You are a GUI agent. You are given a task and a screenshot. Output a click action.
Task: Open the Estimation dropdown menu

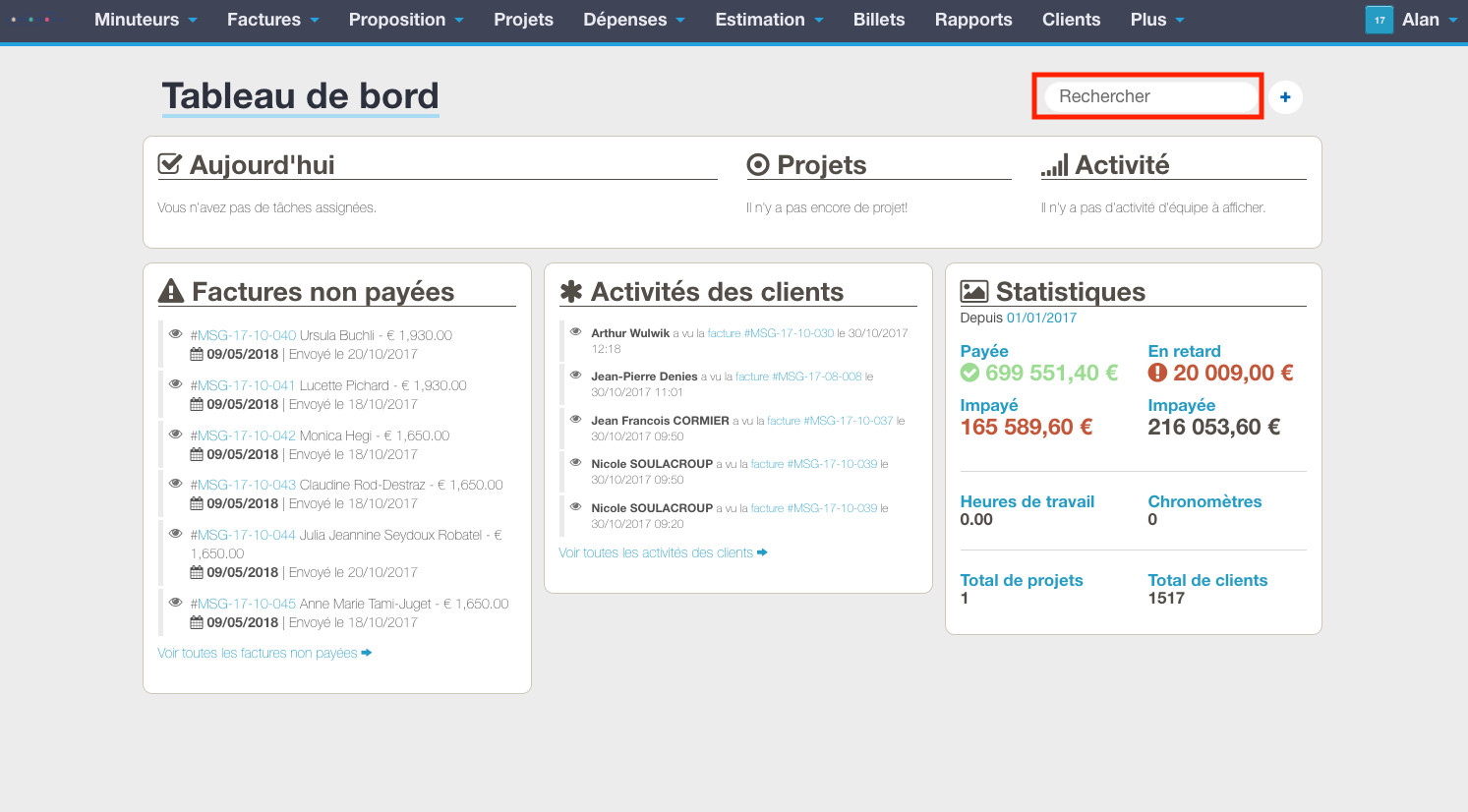click(x=770, y=20)
